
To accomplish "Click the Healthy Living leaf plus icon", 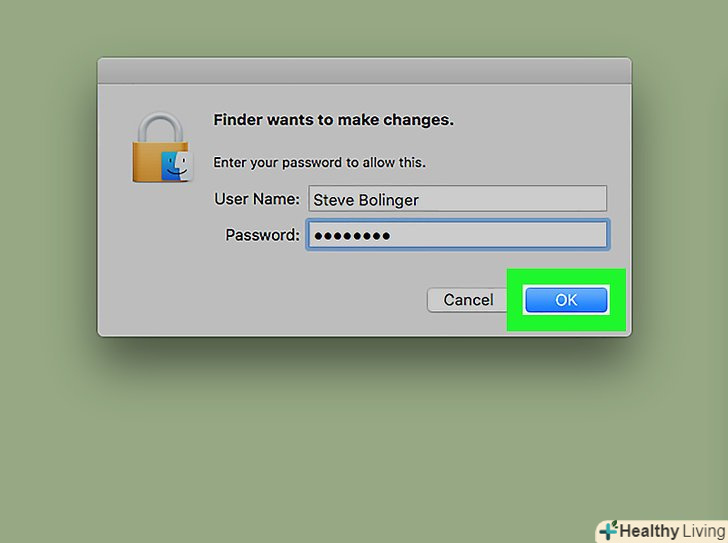I will (607, 530).
